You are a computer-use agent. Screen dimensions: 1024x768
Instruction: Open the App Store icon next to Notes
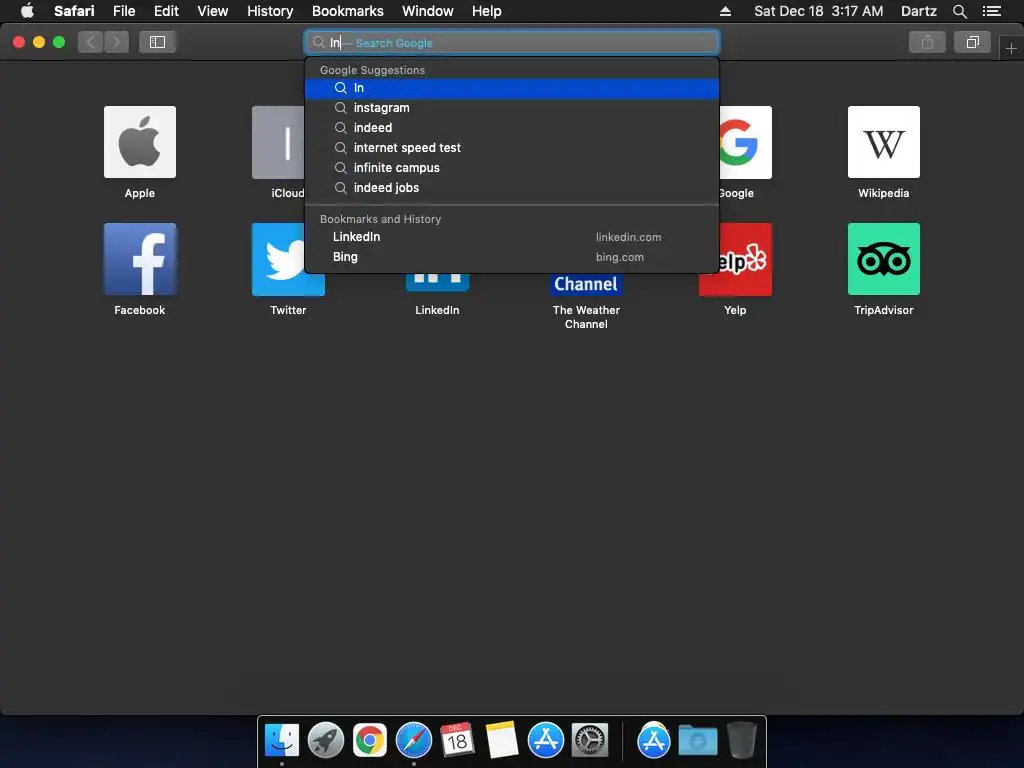tap(545, 741)
